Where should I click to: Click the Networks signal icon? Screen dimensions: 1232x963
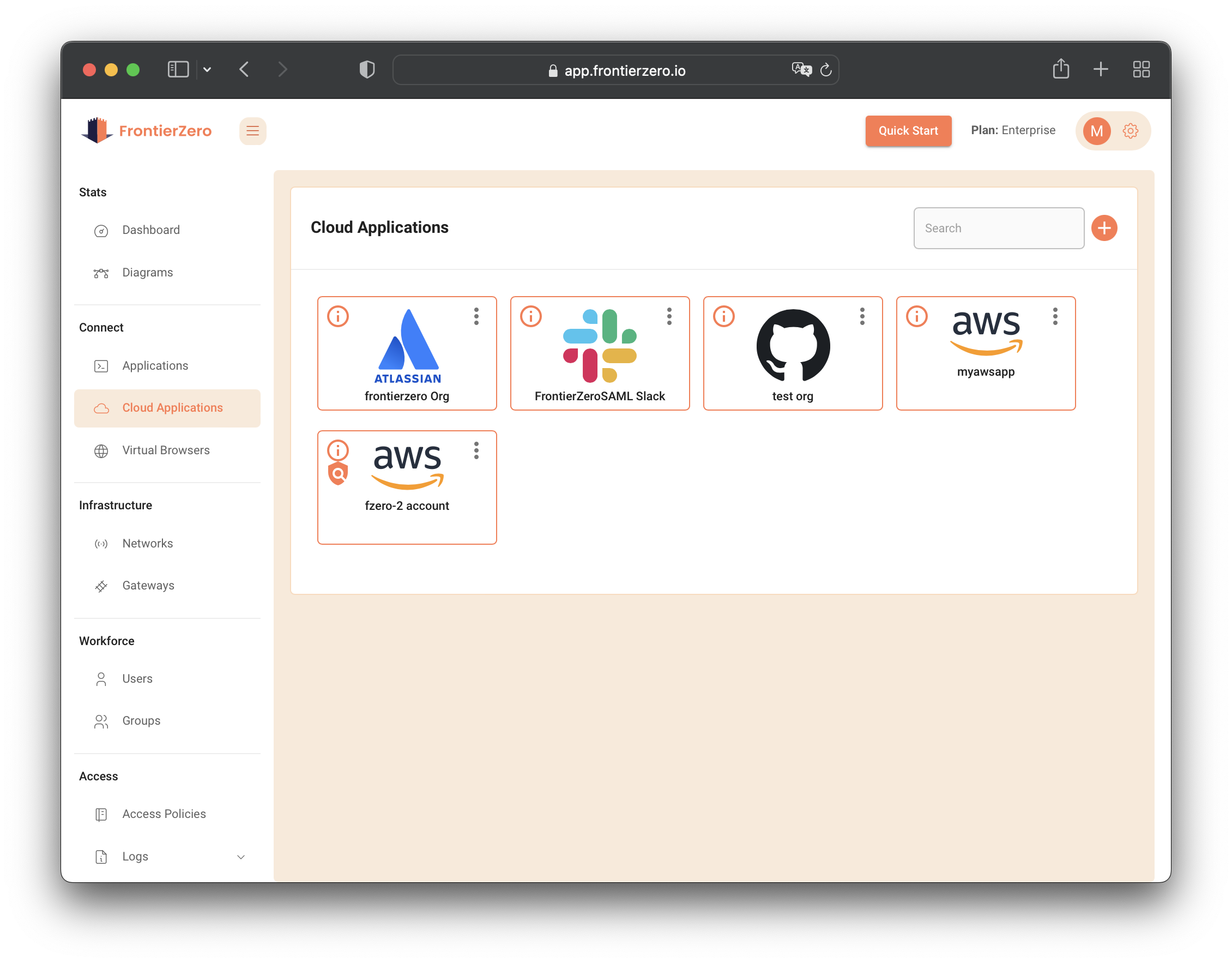click(101, 544)
